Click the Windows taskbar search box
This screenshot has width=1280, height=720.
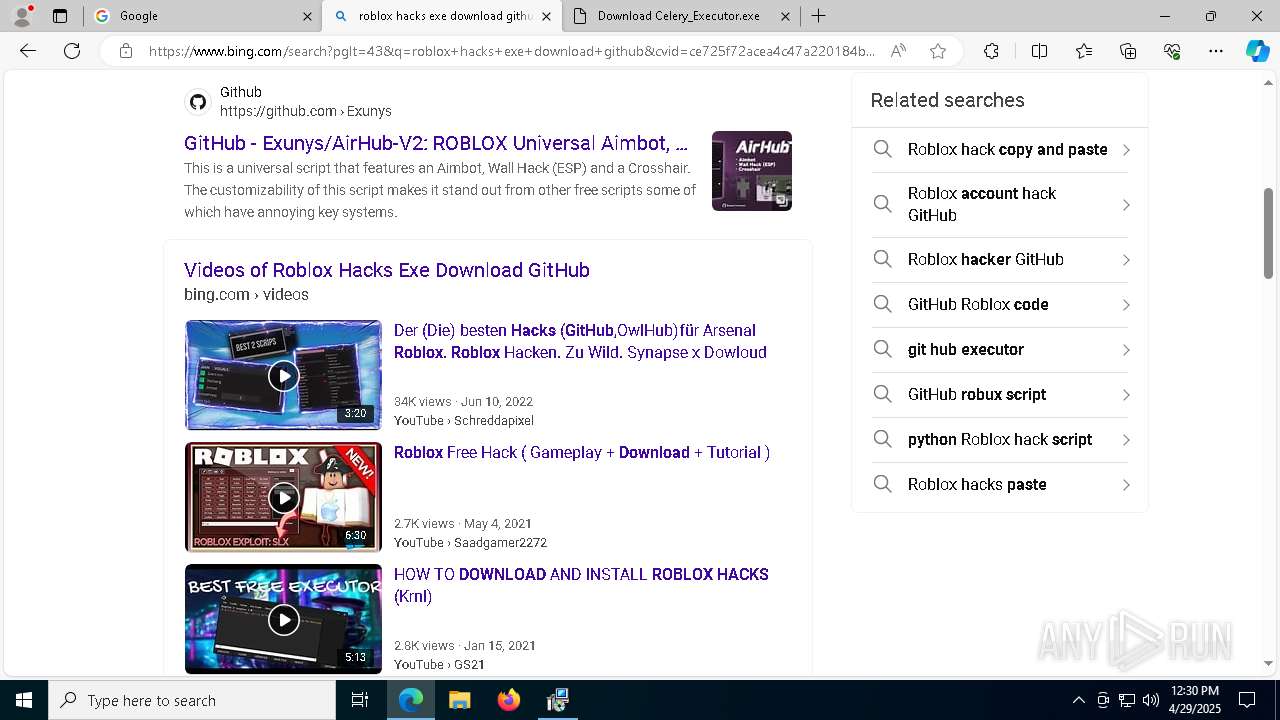point(192,700)
